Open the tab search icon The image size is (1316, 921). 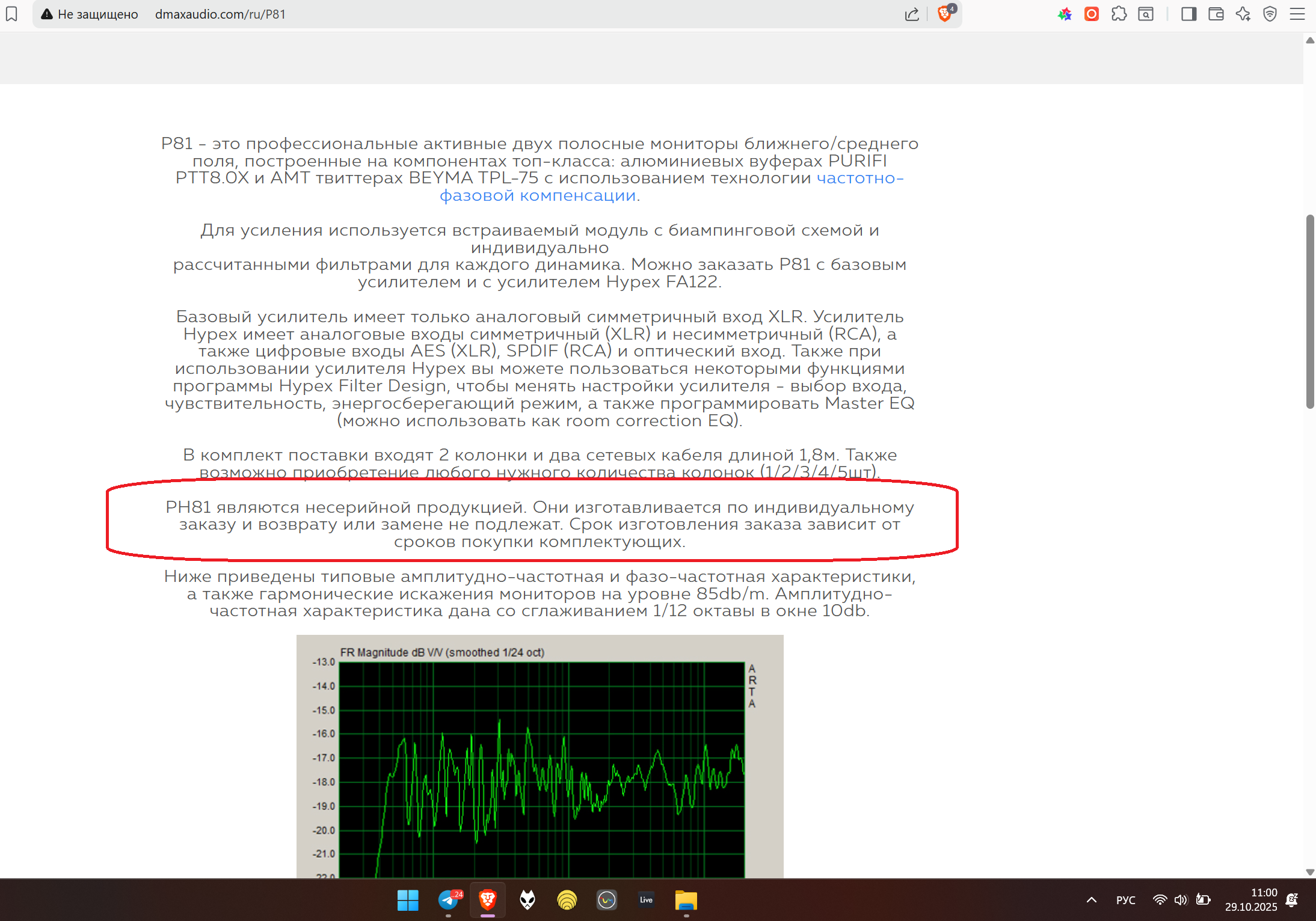tap(1146, 14)
